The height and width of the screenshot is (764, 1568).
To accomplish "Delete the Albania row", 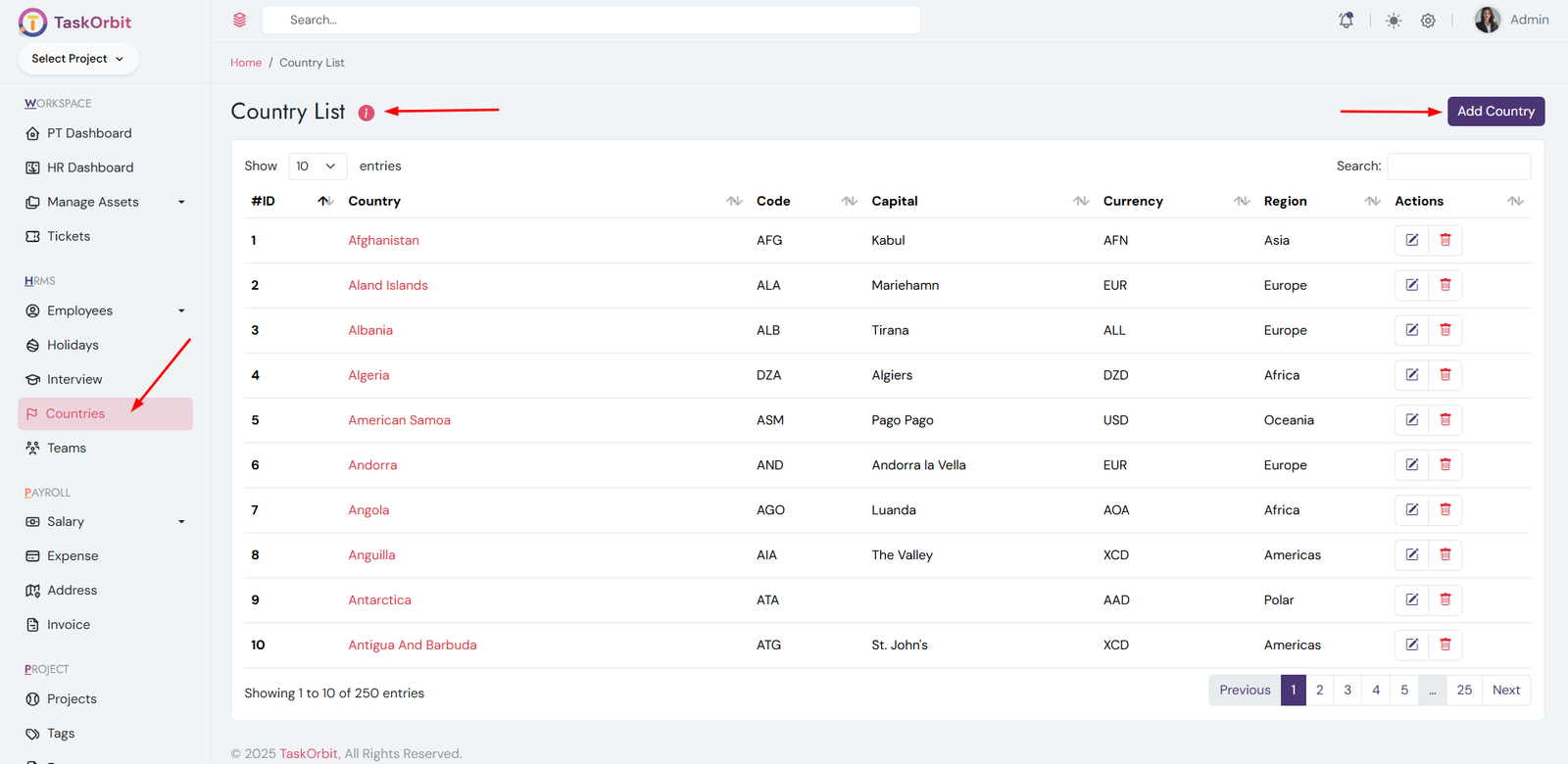I will (1445, 330).
